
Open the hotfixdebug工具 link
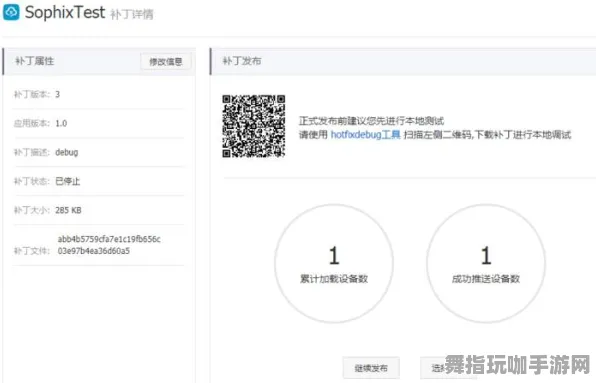[365, 135]
